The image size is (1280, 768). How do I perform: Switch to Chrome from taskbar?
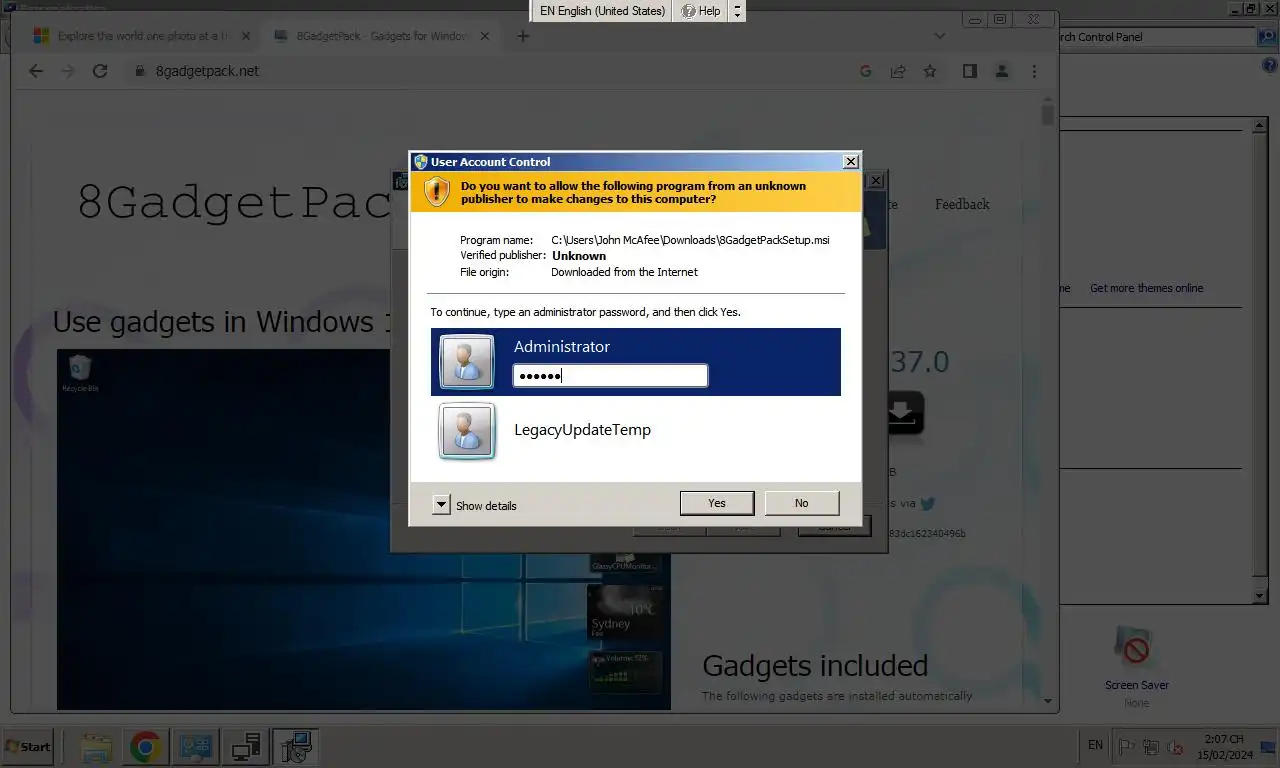(146, 747)
